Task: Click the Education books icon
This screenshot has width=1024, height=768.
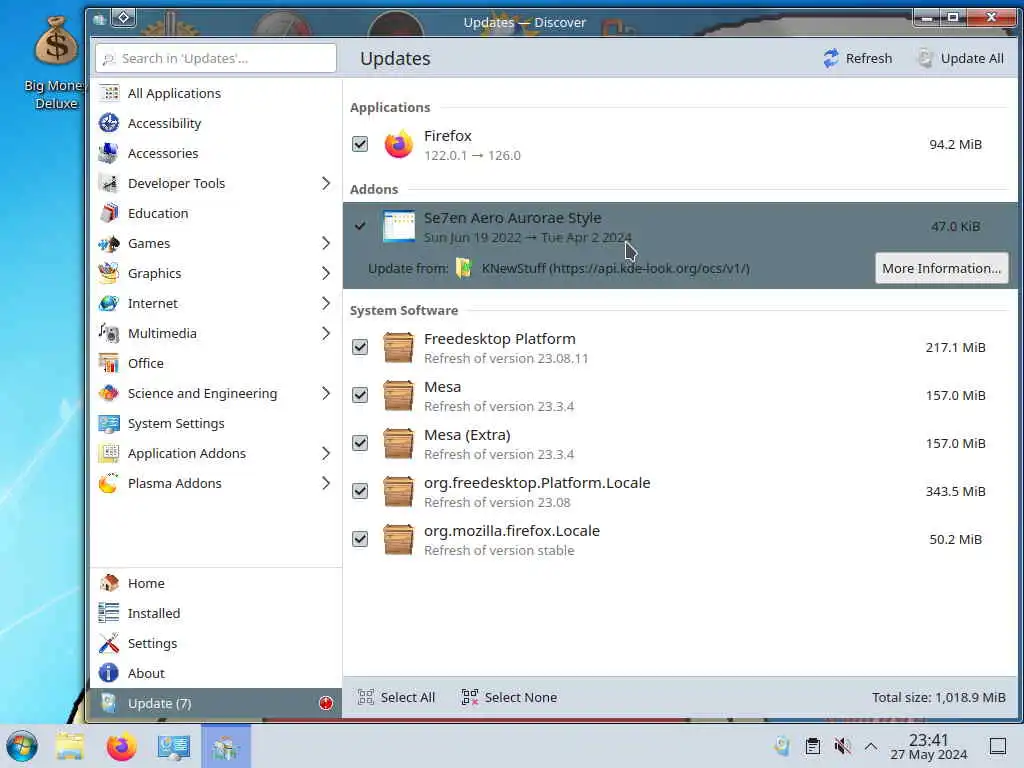Action: 109,213
